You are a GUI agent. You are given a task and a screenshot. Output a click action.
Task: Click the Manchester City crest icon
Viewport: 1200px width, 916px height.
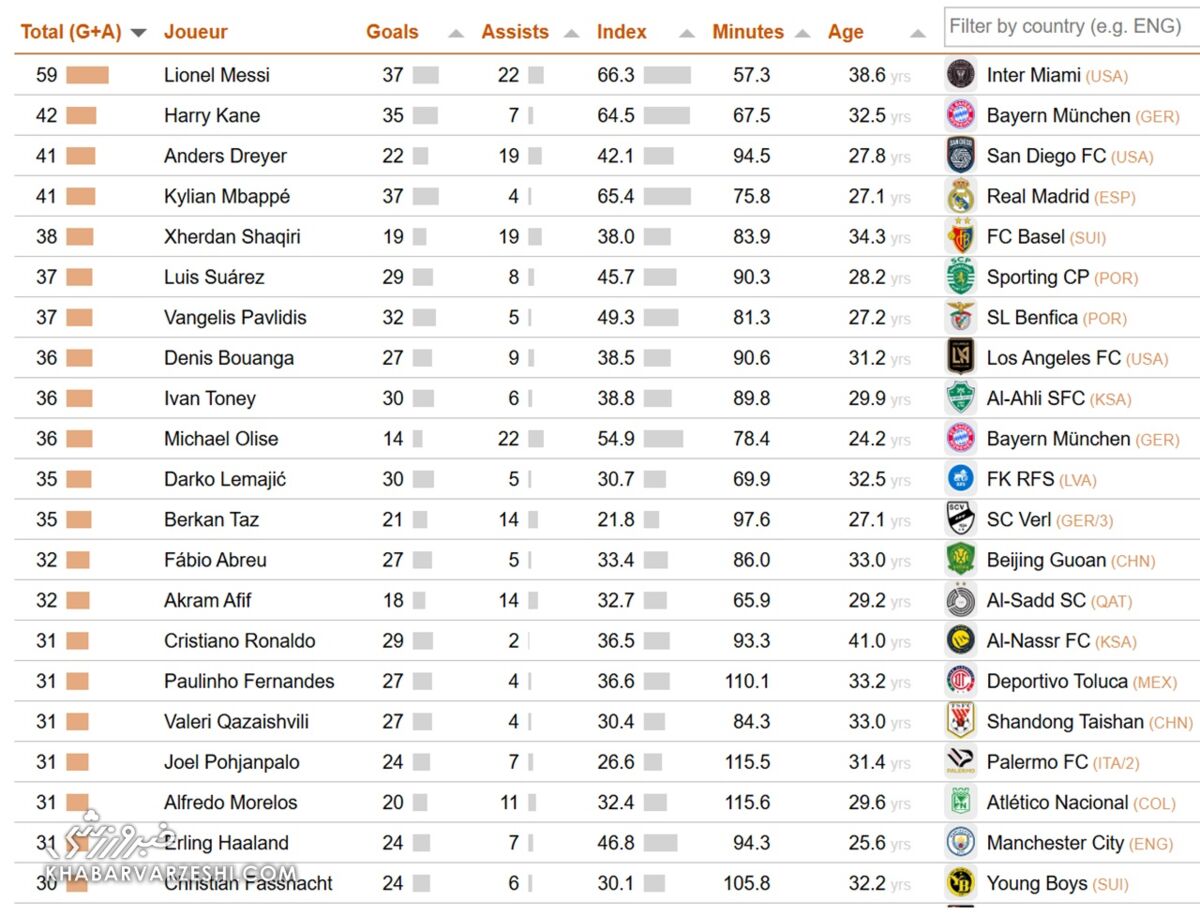[960, 843]
